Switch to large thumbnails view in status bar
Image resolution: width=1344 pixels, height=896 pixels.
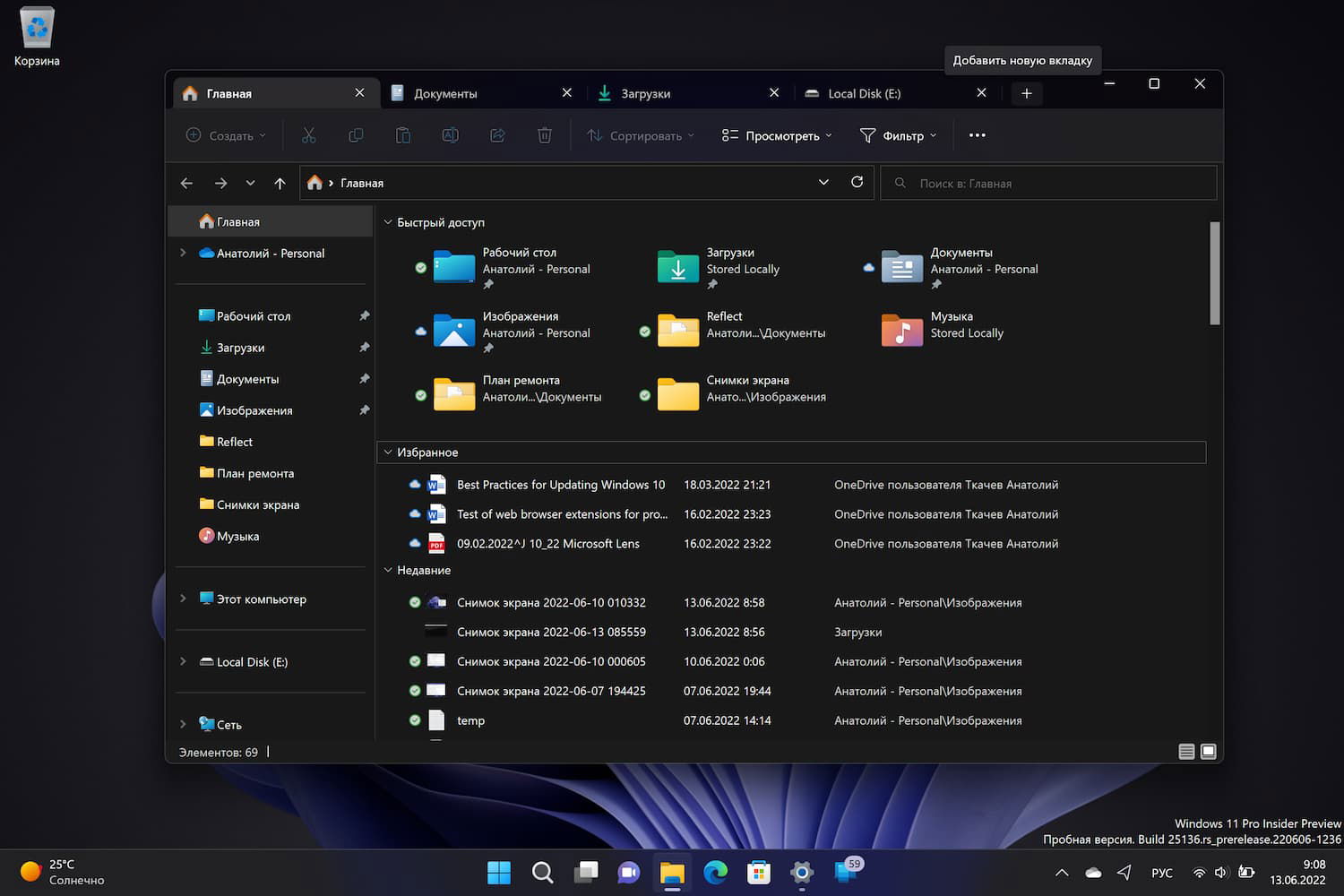1208,752
